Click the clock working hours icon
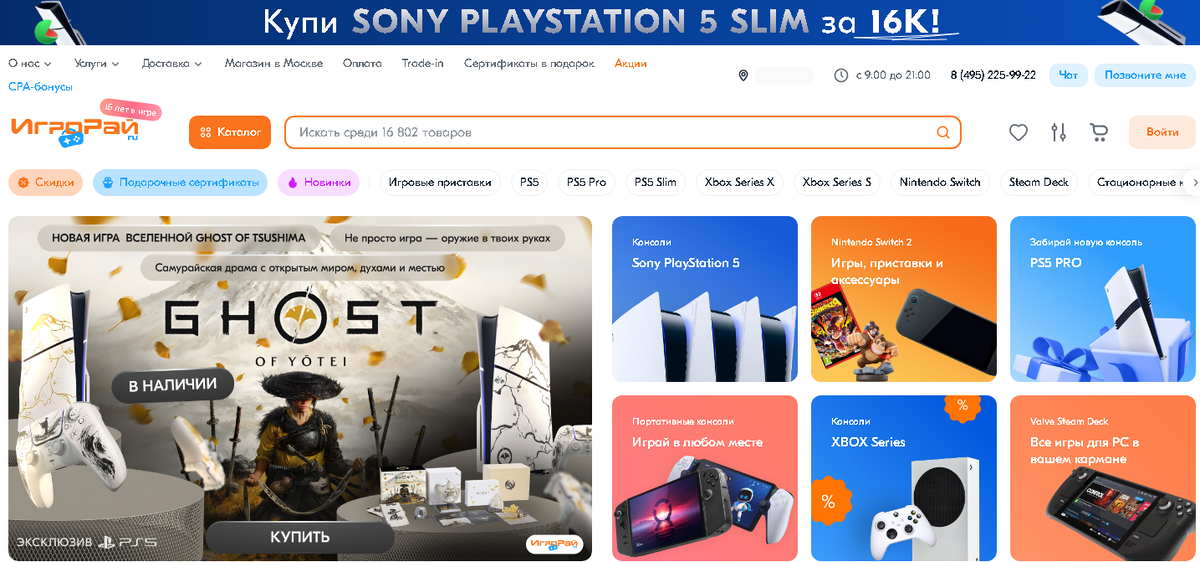Image resolution: width=1200 pixels, height=562 pixels. [x=840, y=75]
